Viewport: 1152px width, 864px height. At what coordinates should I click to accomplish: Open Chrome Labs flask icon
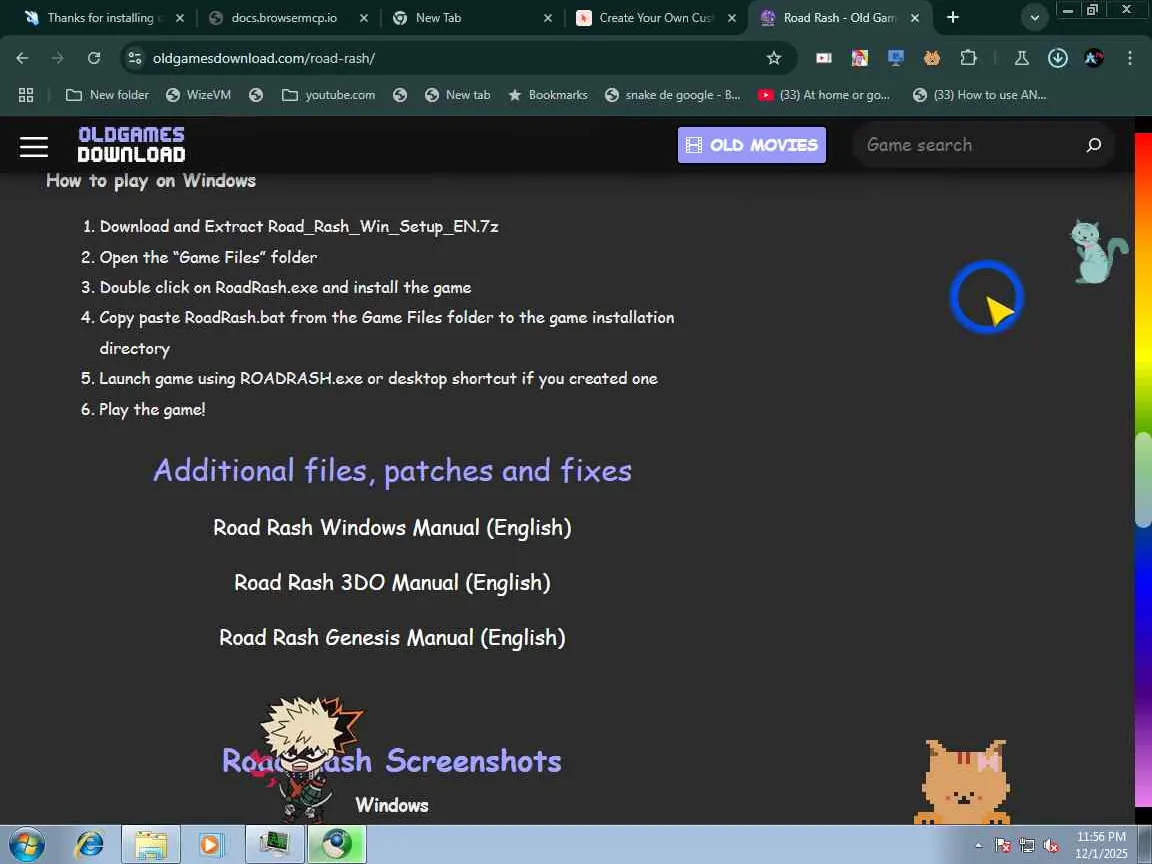point(1021,58)
